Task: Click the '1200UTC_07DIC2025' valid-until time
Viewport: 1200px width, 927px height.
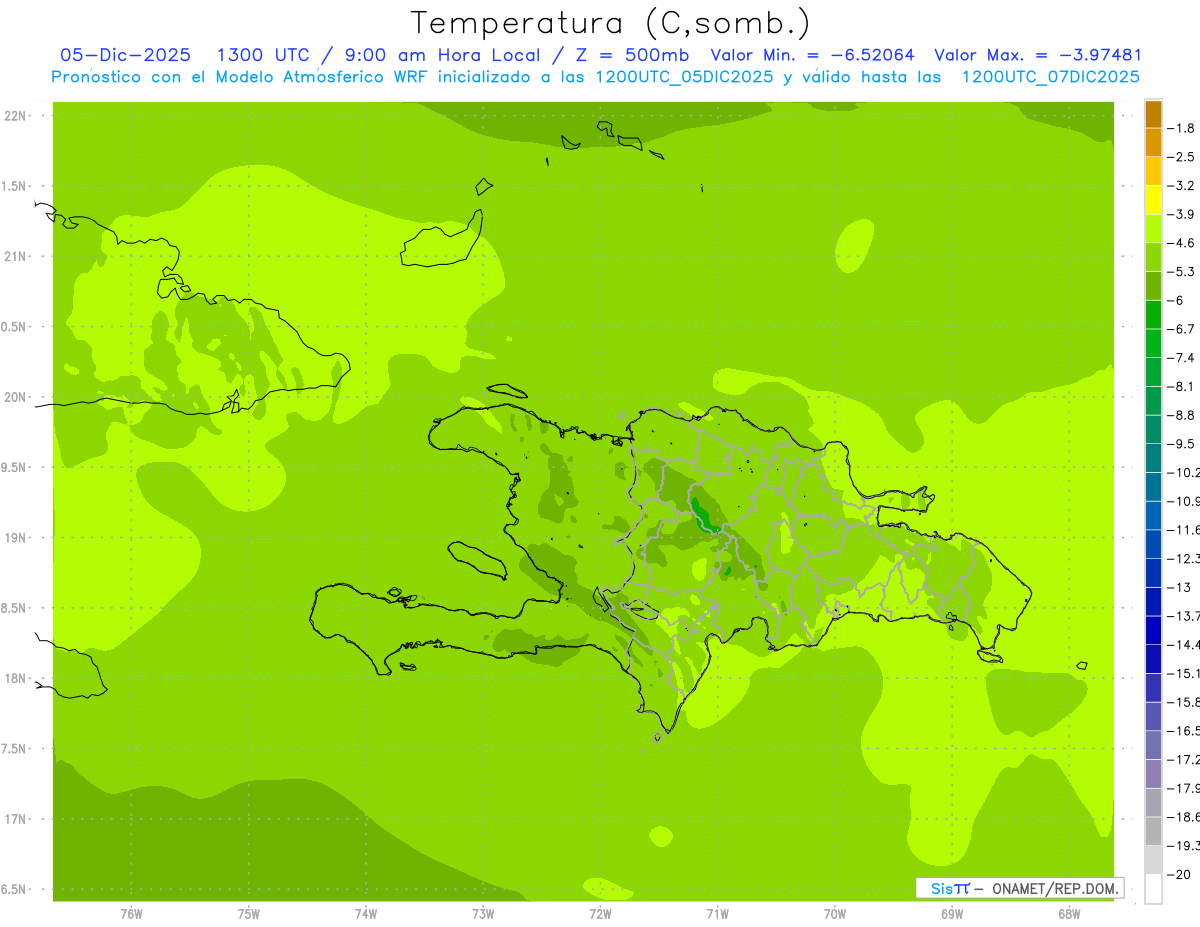Action: pos(1050,77)
